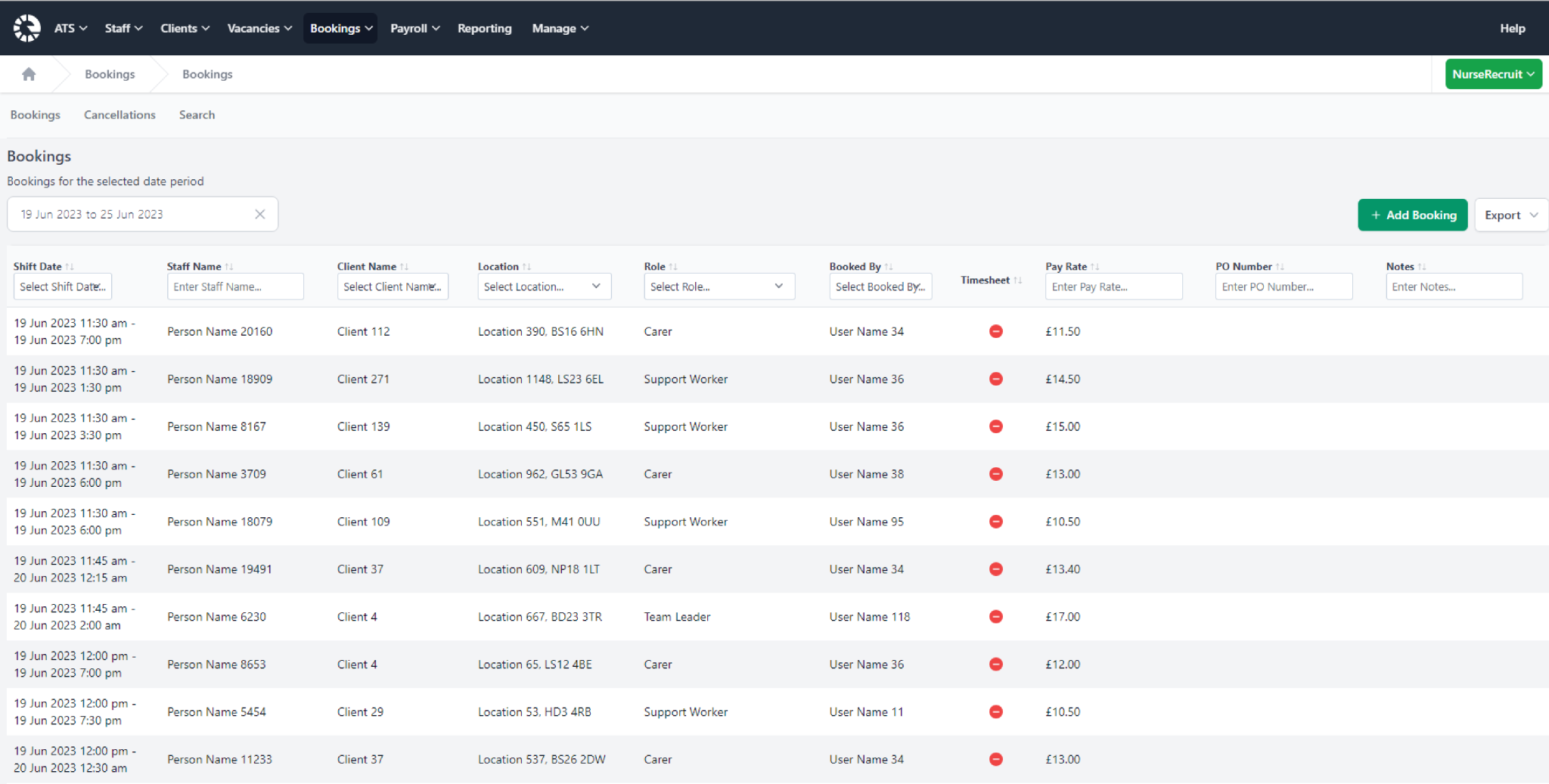Sort the Notes column using its sort icon
The height and width of the screenshot is (784, 1549).
click(x=1422, y=265)
